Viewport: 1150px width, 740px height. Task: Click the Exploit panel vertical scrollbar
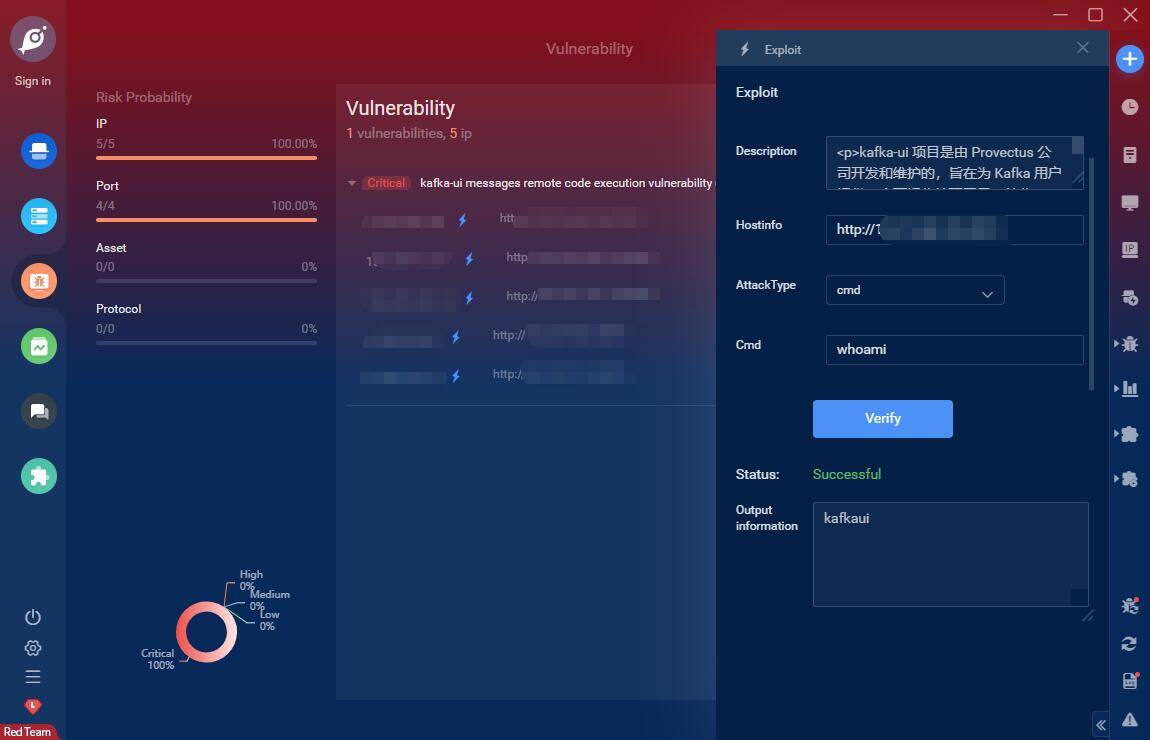click(x=1091, y=274)
